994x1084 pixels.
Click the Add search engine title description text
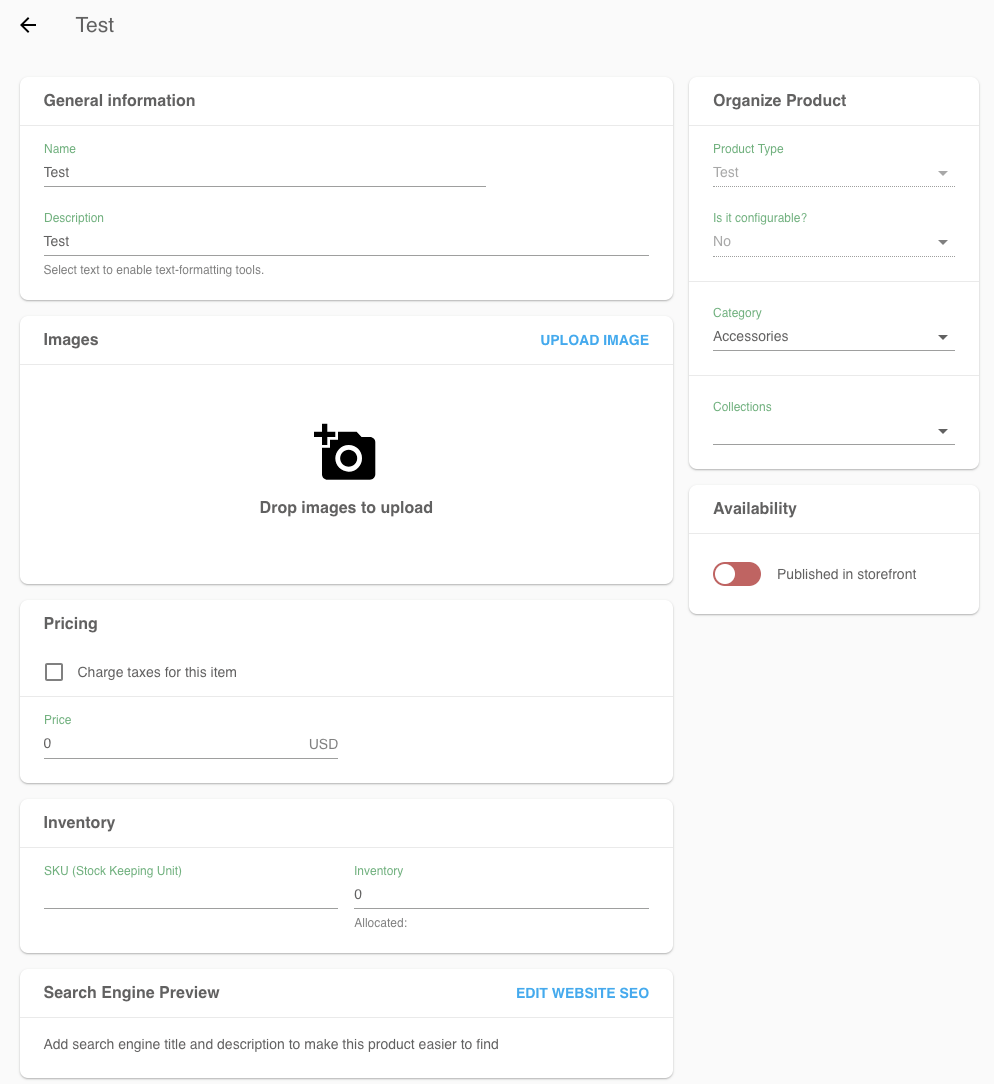[x=271, y=1045]
